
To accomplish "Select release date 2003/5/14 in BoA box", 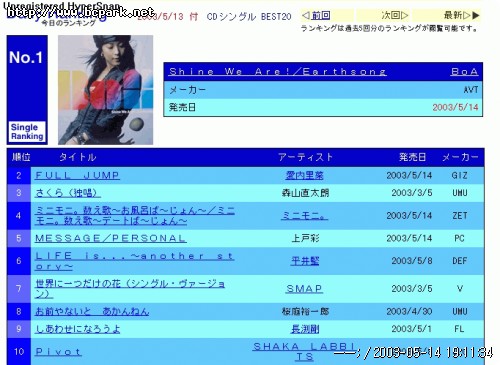I will pos(455,107).
